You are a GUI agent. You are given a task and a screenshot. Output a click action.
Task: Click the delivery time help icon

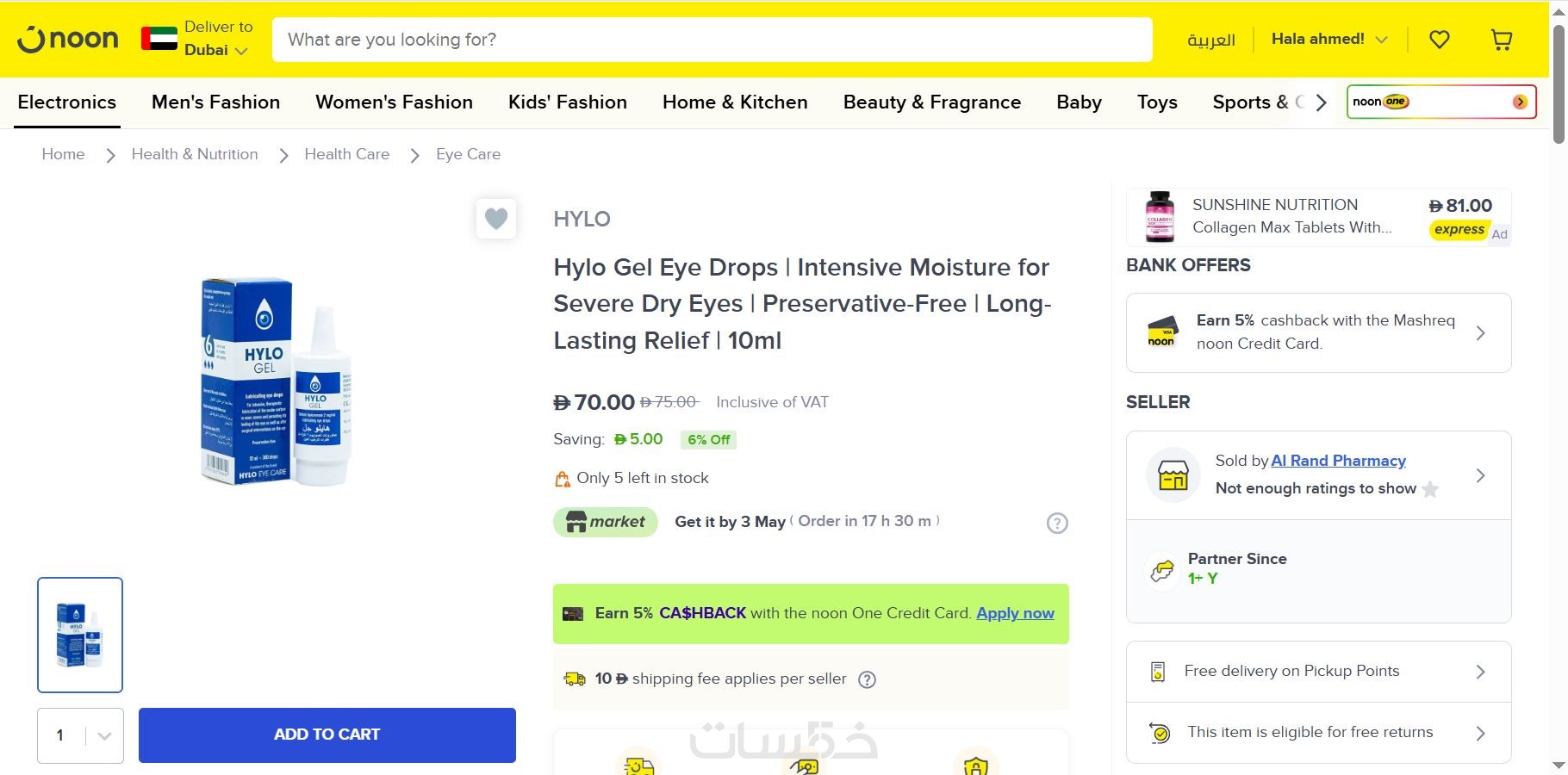click(x=1057, y=524)
